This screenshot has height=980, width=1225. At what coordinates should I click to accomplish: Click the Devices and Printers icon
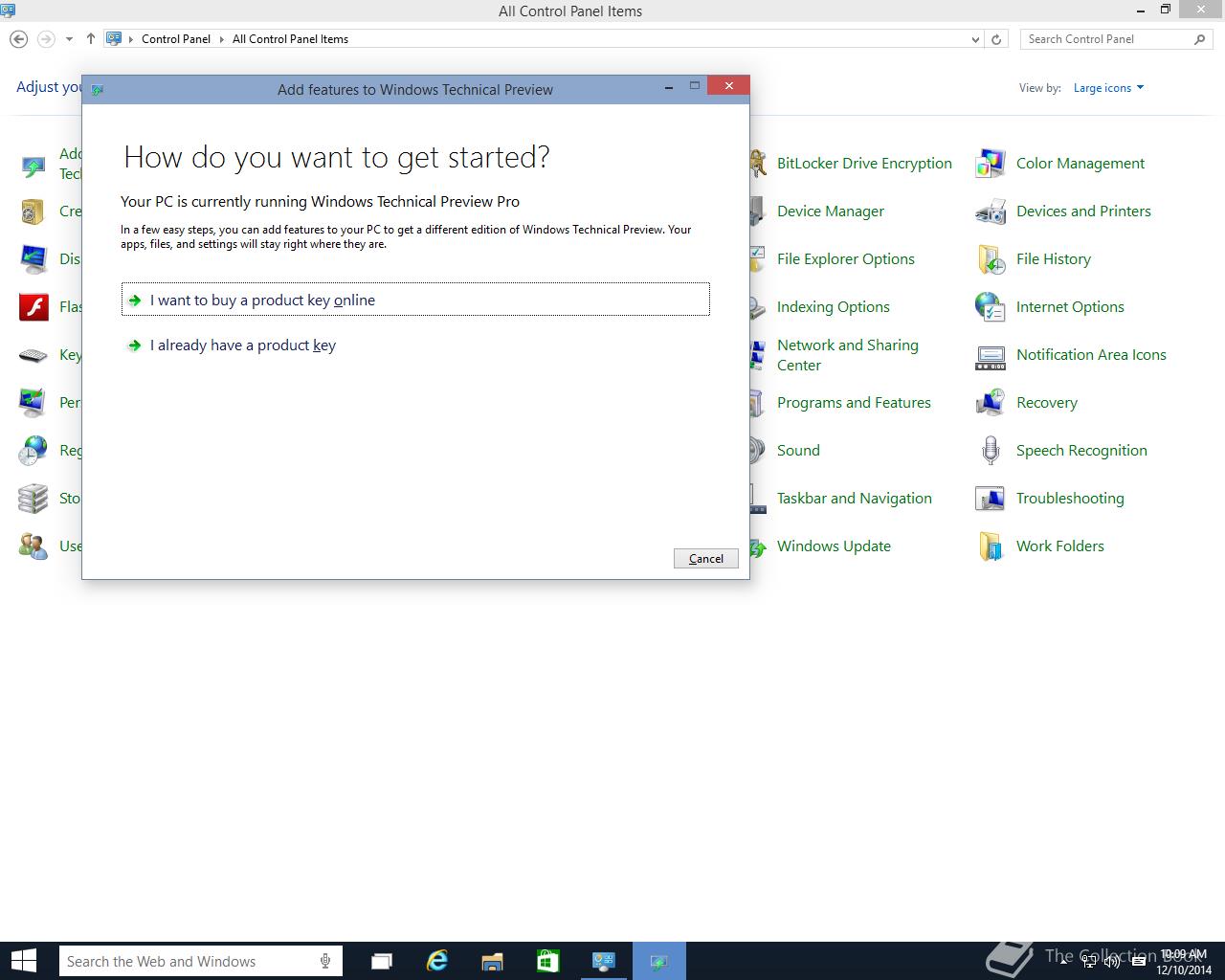click(x=990, y=212)
